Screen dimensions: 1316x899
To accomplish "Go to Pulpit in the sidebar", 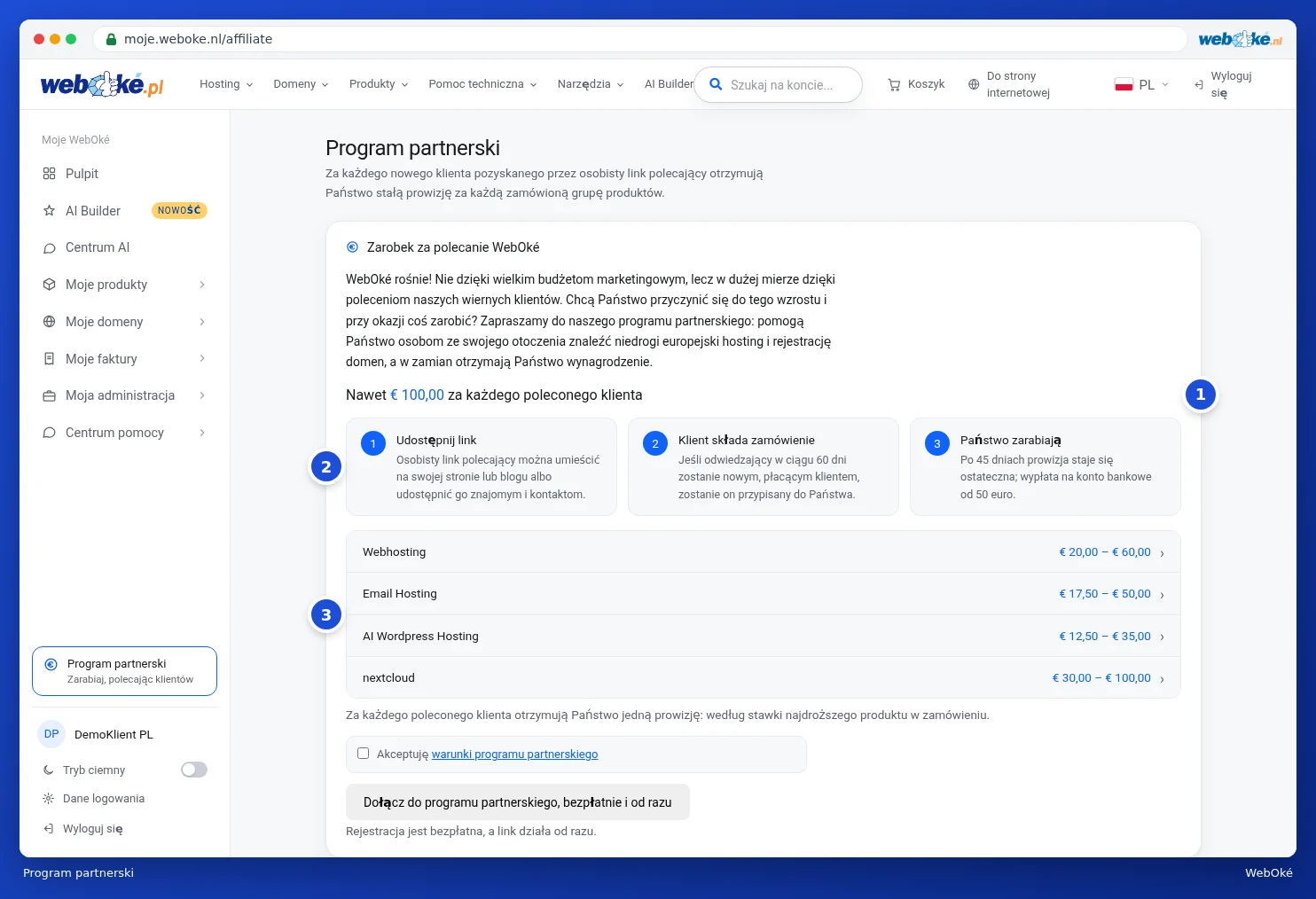I will coord(124,174).
